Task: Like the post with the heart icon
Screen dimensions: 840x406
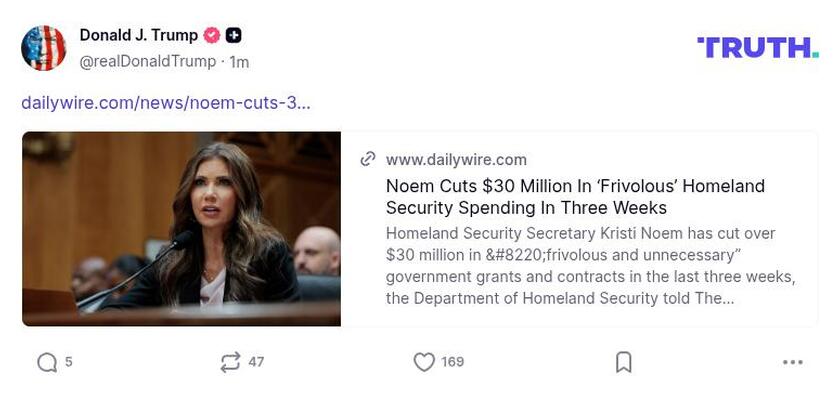Action: 424,362
